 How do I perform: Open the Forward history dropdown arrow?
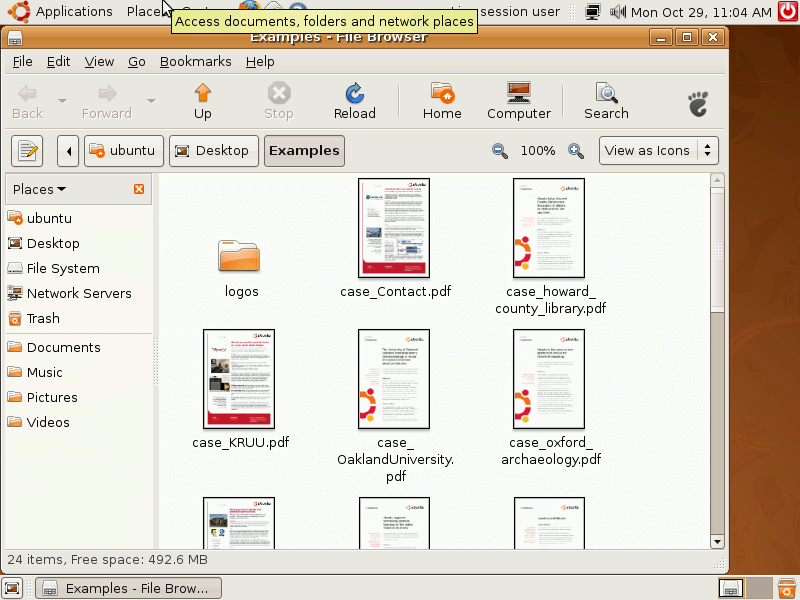(152, 101)
